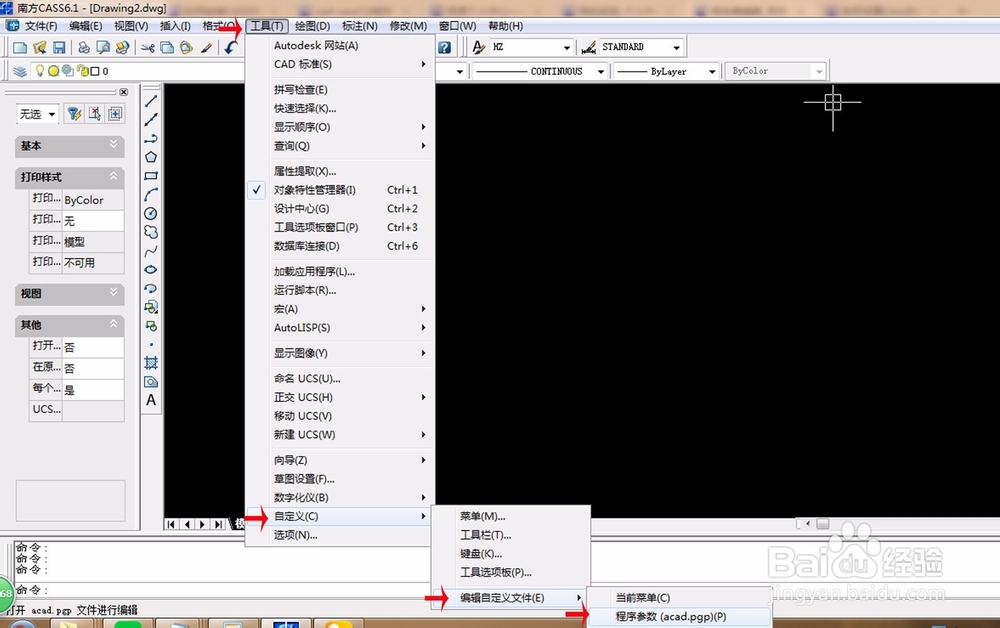Select the Revision Cloud tool
Screen dimensions: 1000x628
tap(151, 232)
